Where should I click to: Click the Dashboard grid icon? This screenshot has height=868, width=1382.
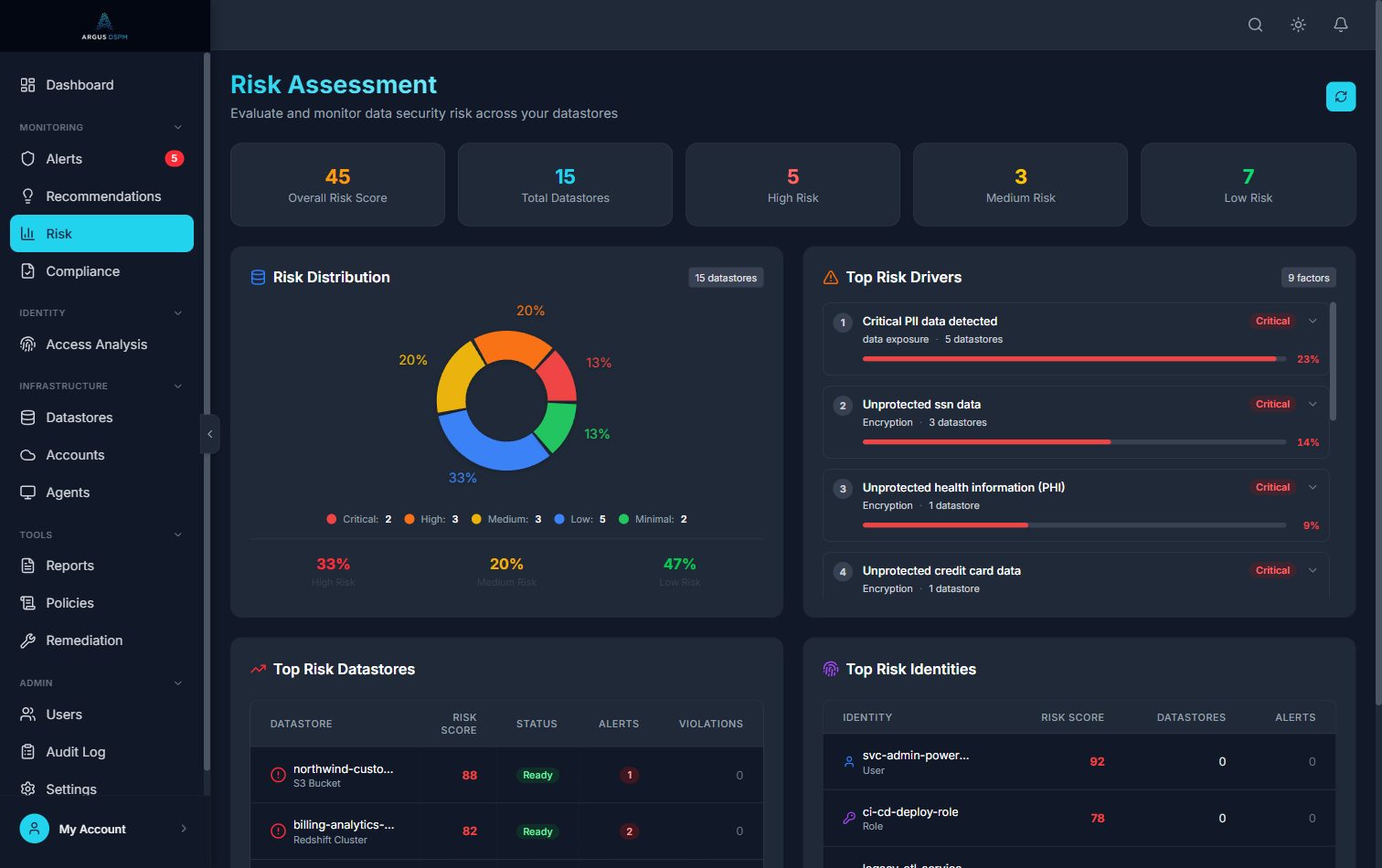point(27,85)
